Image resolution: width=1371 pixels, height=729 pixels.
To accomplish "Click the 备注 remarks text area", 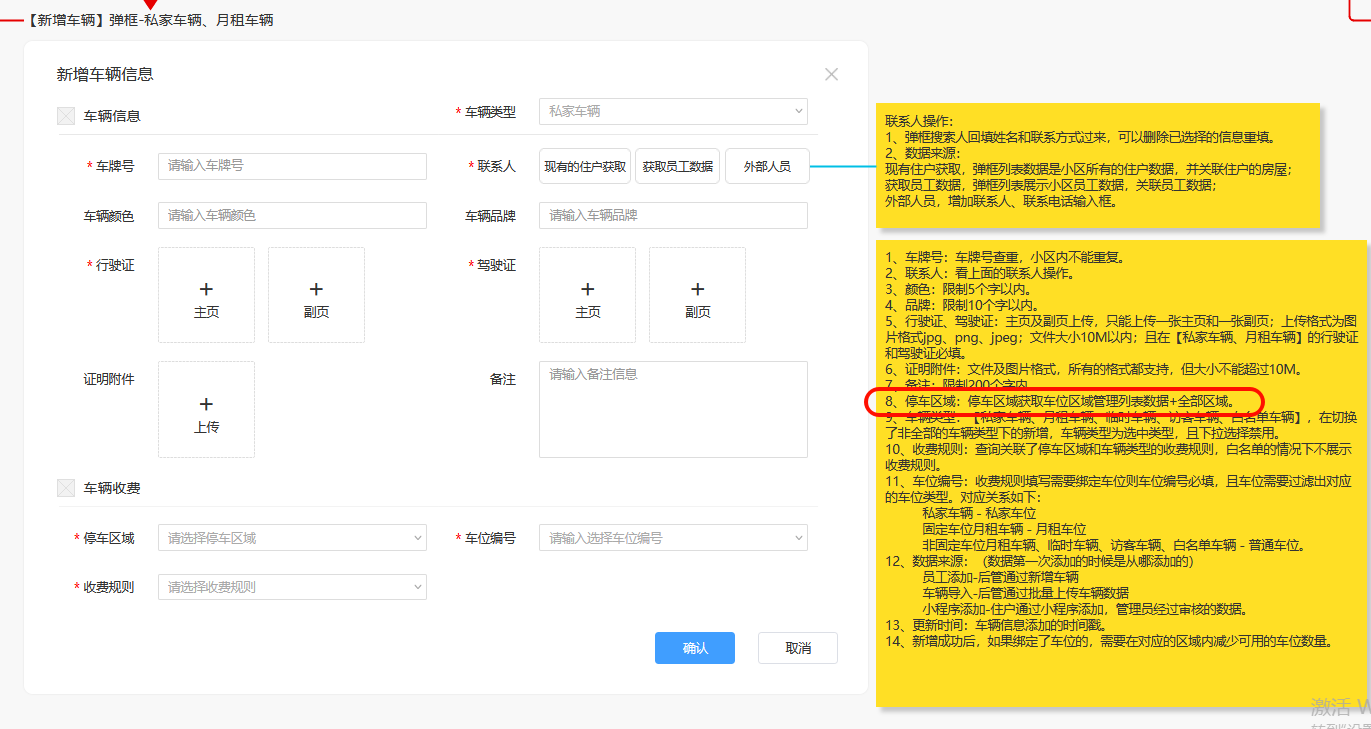I will pyautogui.click(x=672, y=410).
